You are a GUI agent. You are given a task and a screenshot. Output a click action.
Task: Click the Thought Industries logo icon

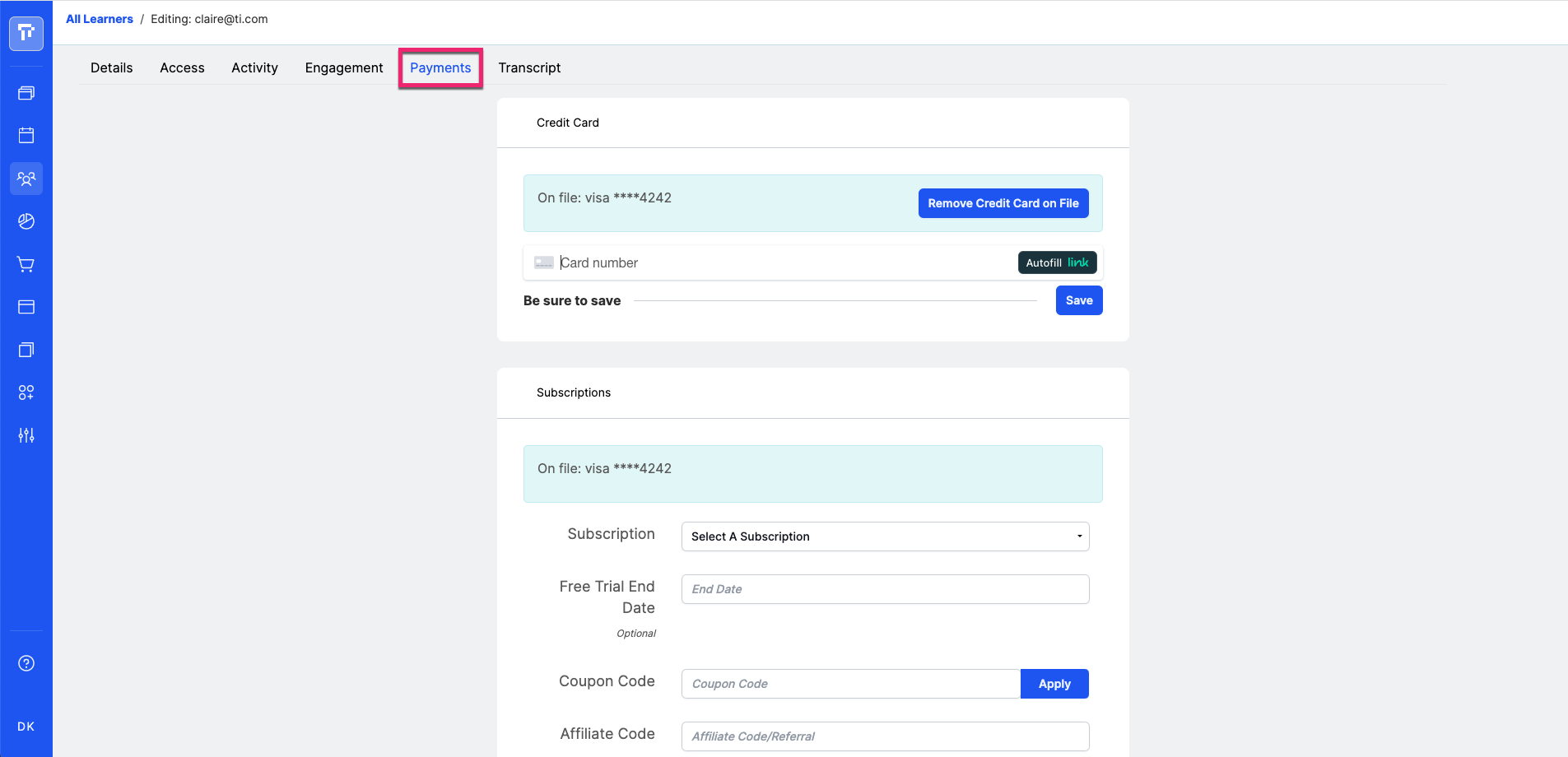pos(26,33)
